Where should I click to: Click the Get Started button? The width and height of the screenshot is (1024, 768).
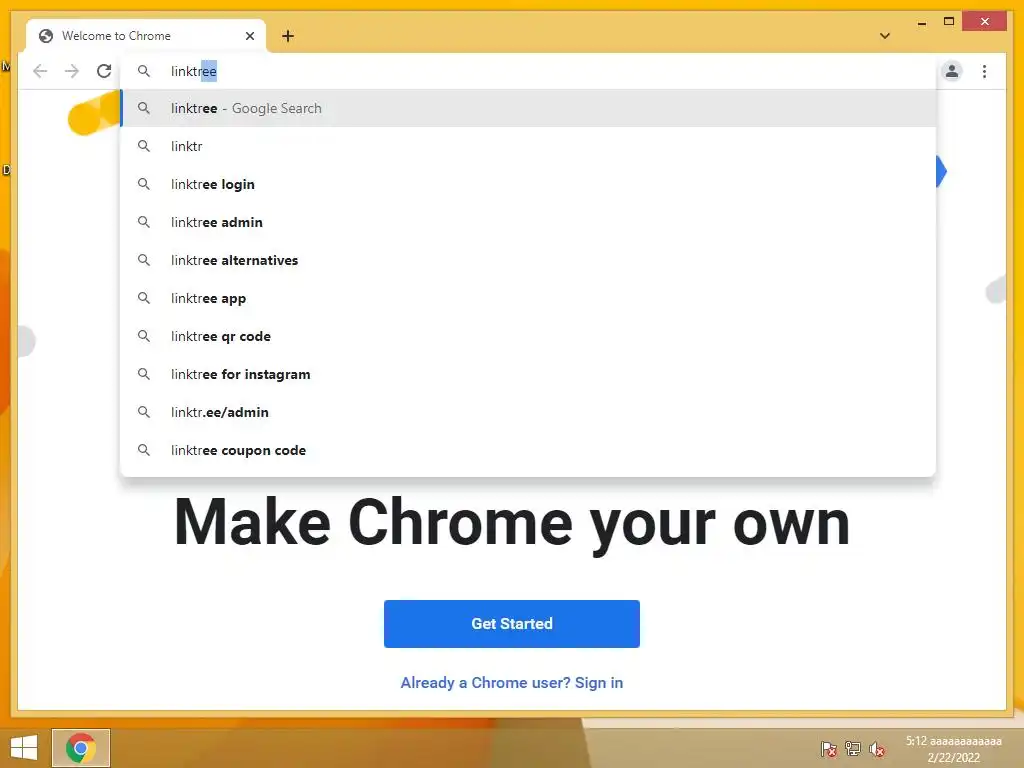click(511, 624)
